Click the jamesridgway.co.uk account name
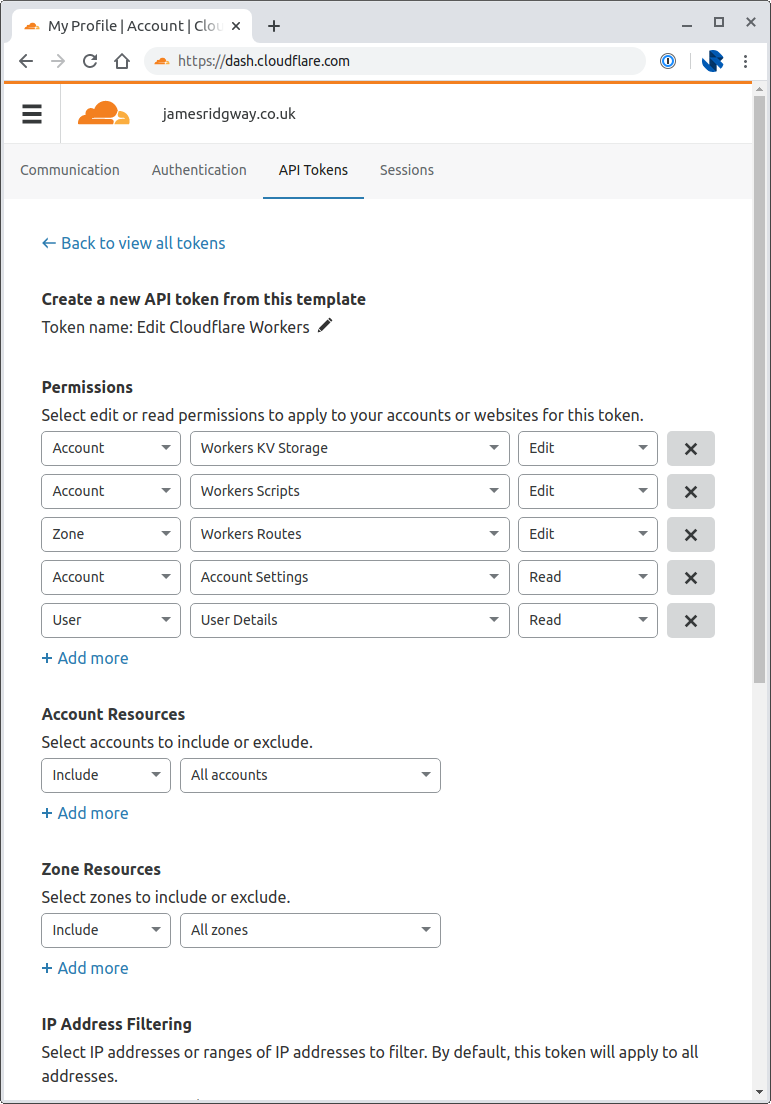 [229, 114]
